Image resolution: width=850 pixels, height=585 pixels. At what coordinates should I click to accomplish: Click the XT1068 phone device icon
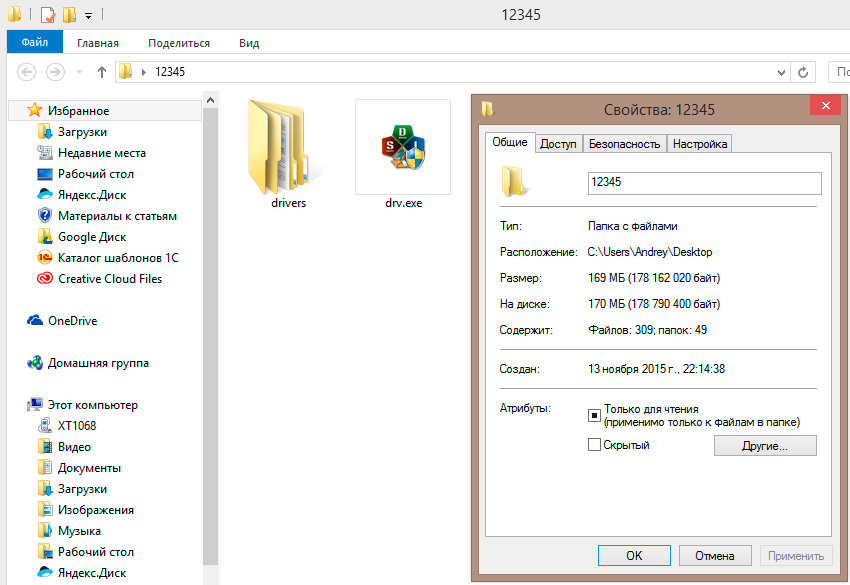(x=44, y=426)
